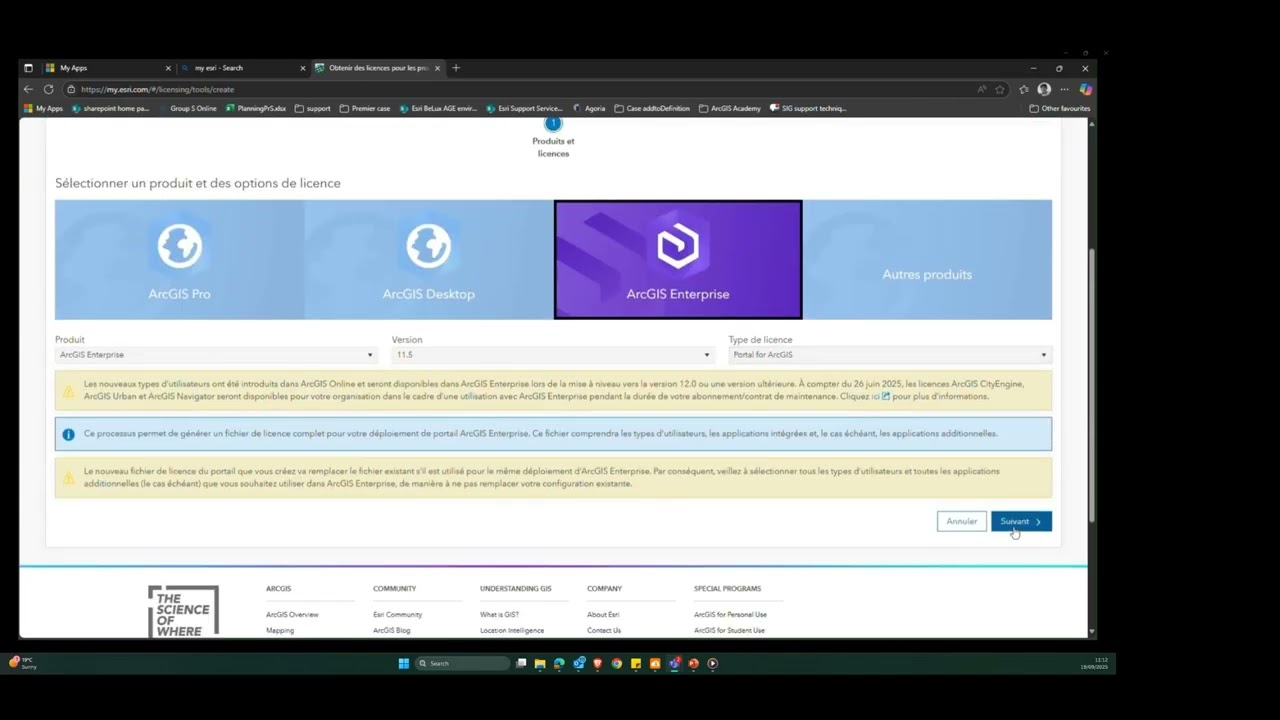Open File Explorer from the taskbar

(x=540, y=663)
